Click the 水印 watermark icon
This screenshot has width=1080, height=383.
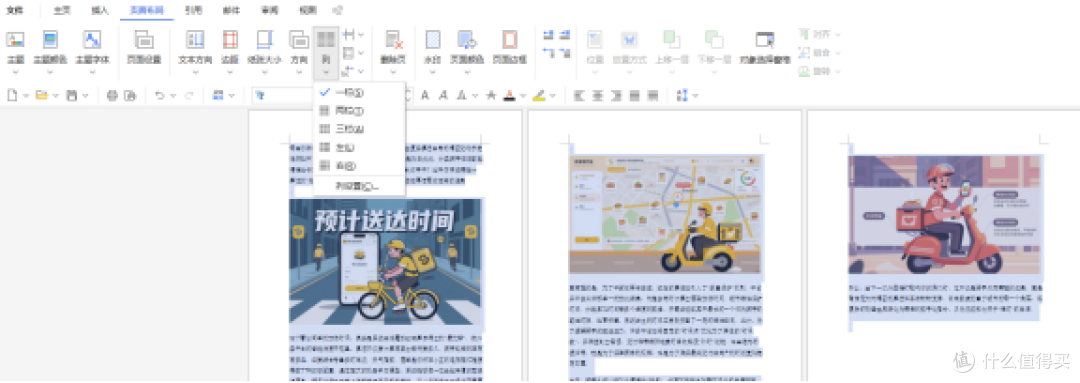433,39
